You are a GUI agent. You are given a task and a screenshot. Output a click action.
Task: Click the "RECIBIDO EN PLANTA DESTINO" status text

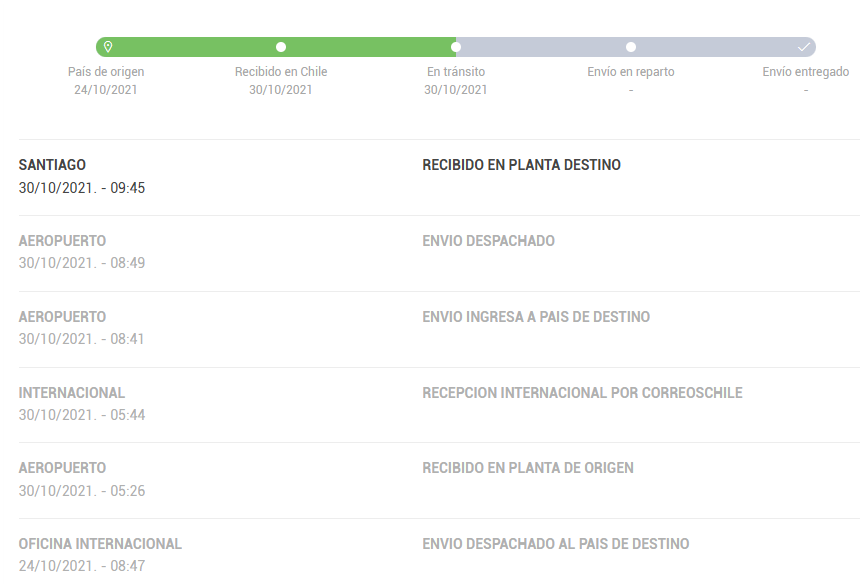[521, 165]
